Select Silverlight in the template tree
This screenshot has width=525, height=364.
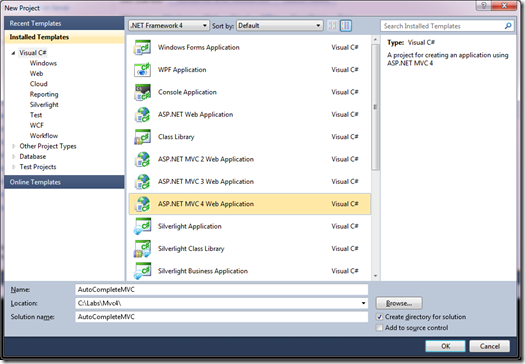pos(44,105)
